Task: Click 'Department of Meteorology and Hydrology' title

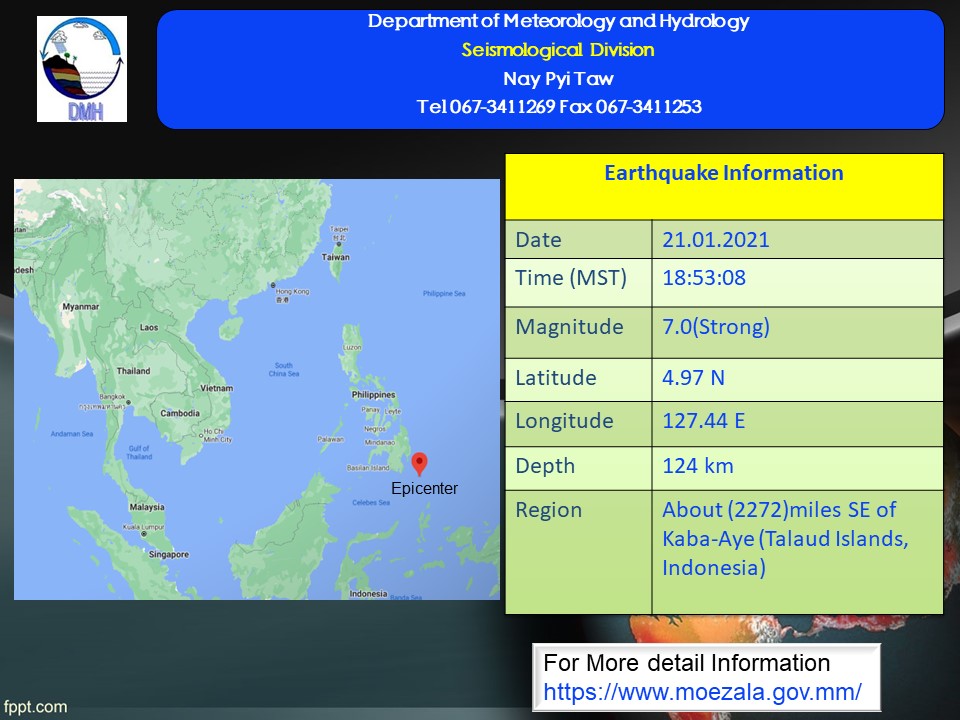Action: tap(558, 21)
